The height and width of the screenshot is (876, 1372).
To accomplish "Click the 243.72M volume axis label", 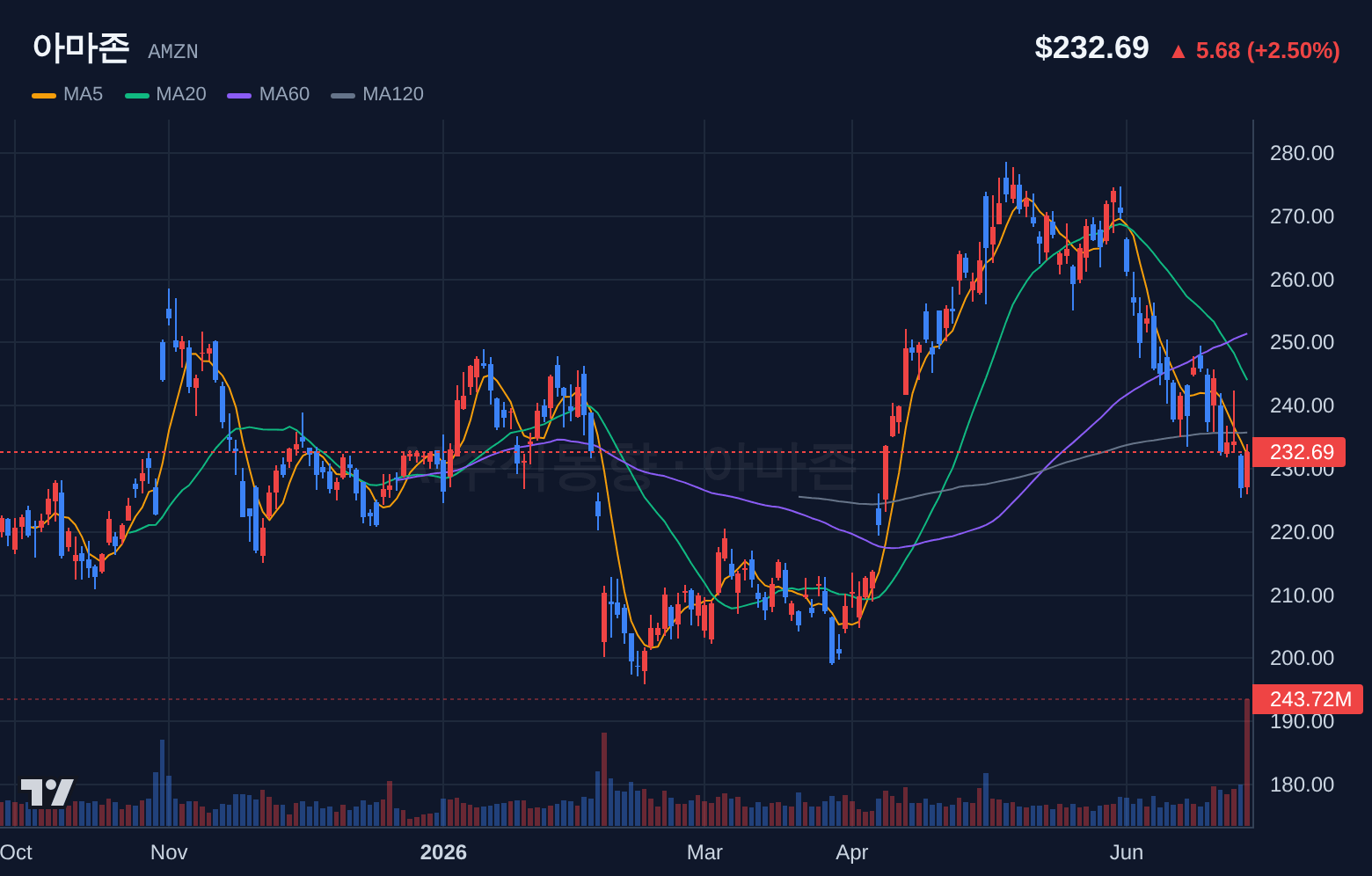I will tap(1308, 699).
